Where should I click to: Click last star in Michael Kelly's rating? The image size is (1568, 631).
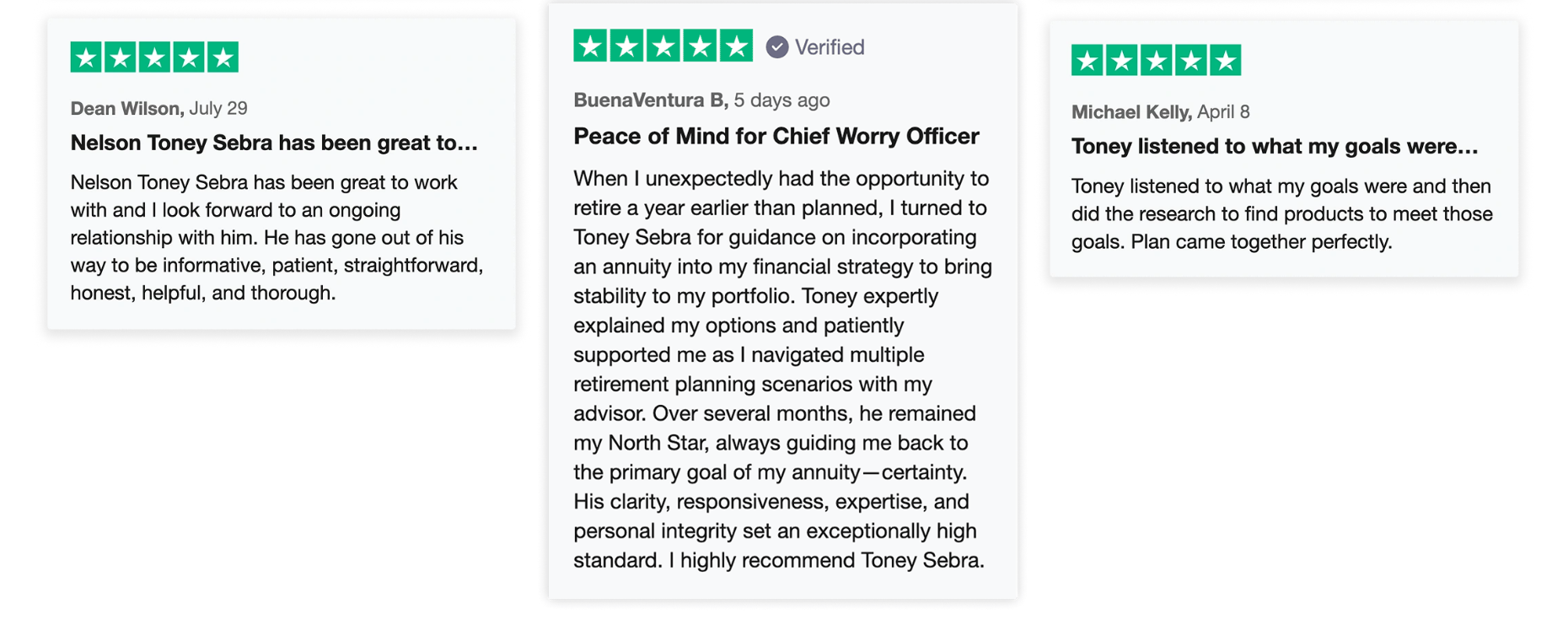1226,61
